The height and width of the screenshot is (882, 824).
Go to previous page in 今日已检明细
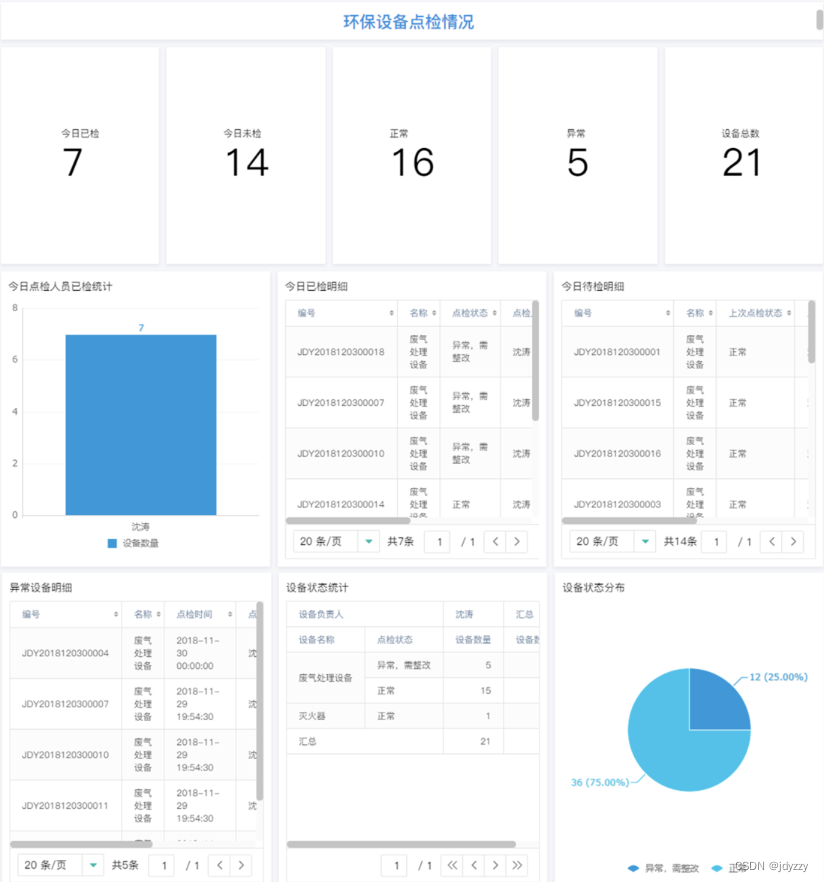[495, 542]
